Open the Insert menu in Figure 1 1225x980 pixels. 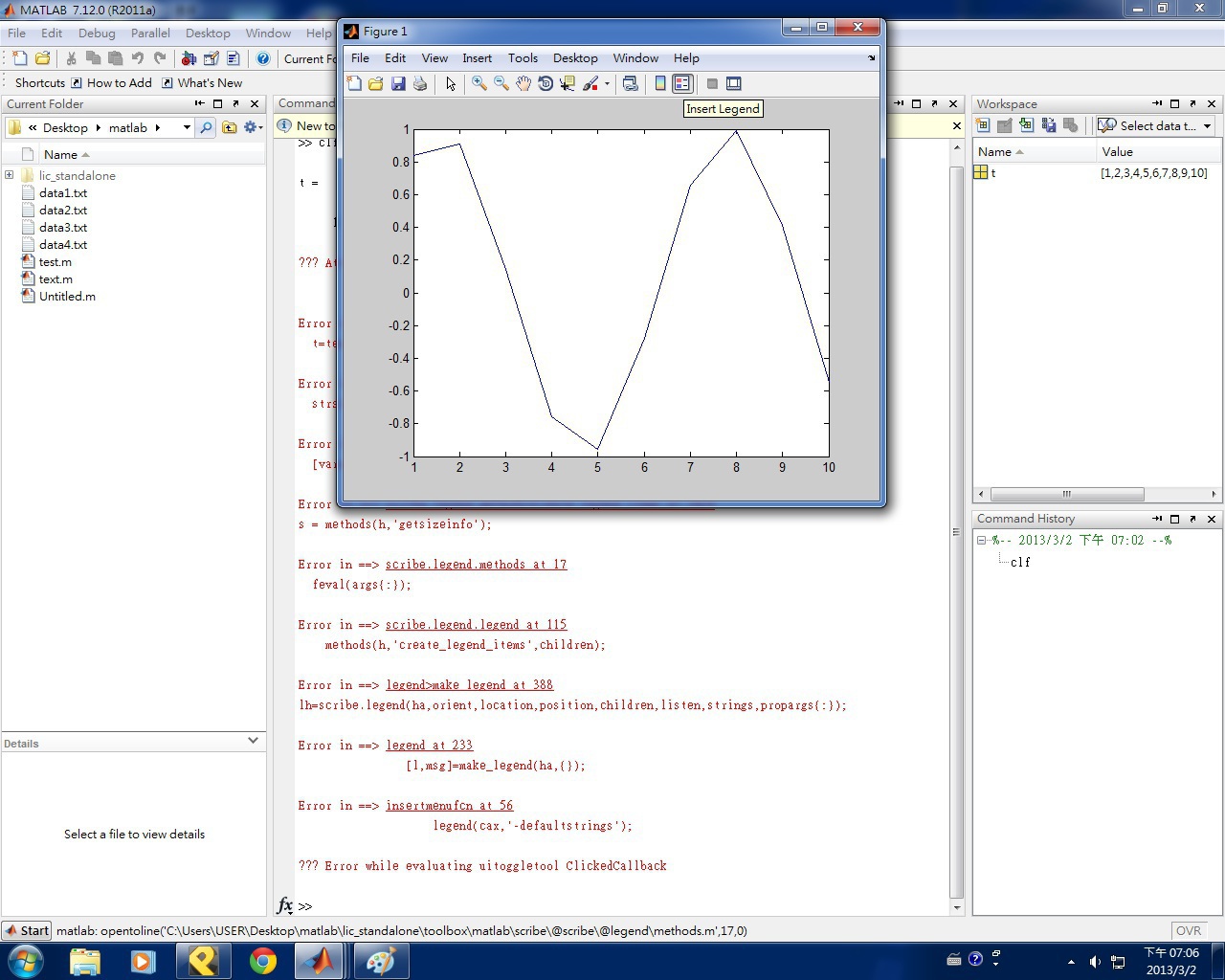point(477,58)
